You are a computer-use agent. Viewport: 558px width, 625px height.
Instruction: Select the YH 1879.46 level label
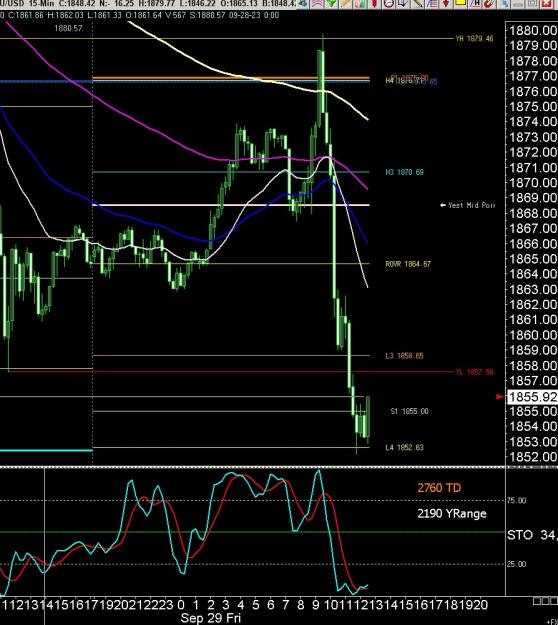point(474,39)
